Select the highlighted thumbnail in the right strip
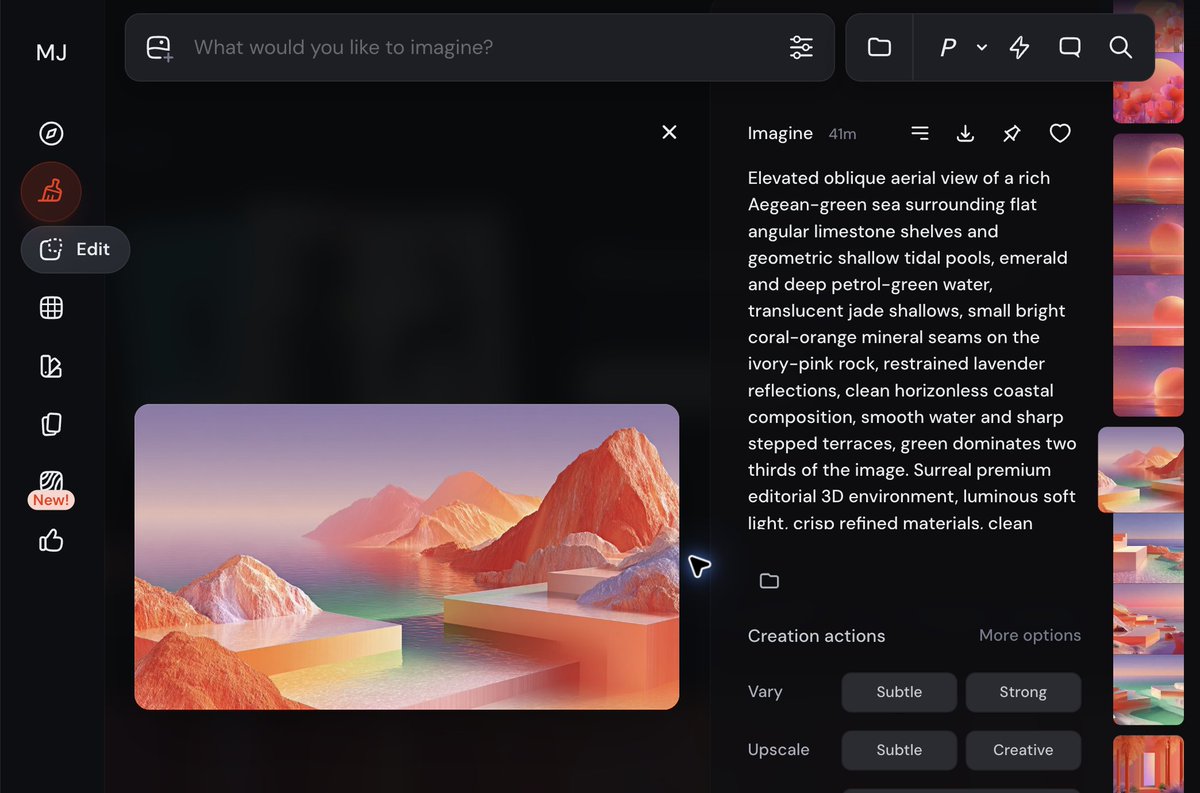Viewport: 1200px width, 793px height. tap(1141, 470)
